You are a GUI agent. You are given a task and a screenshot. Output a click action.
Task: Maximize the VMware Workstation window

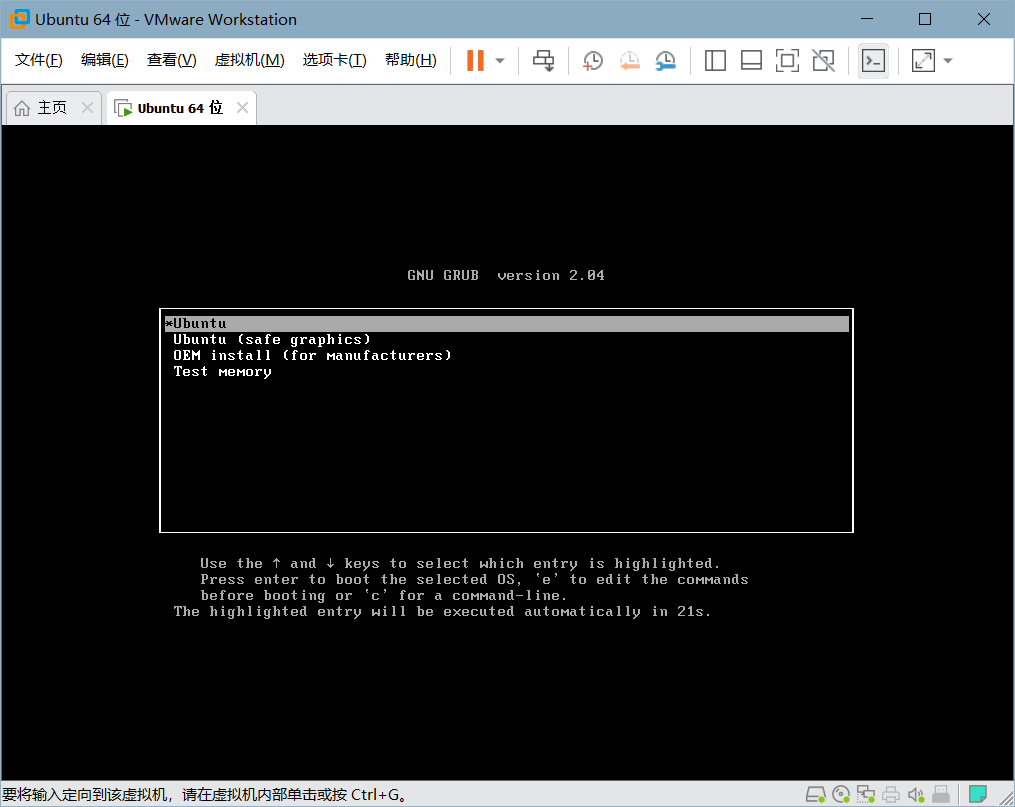click(925, 19)
